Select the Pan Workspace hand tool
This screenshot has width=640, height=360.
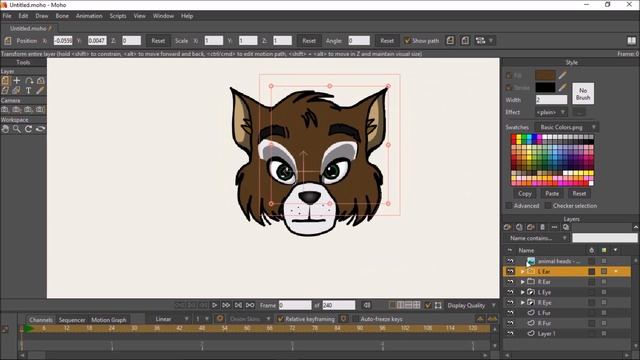click(5, 129)
